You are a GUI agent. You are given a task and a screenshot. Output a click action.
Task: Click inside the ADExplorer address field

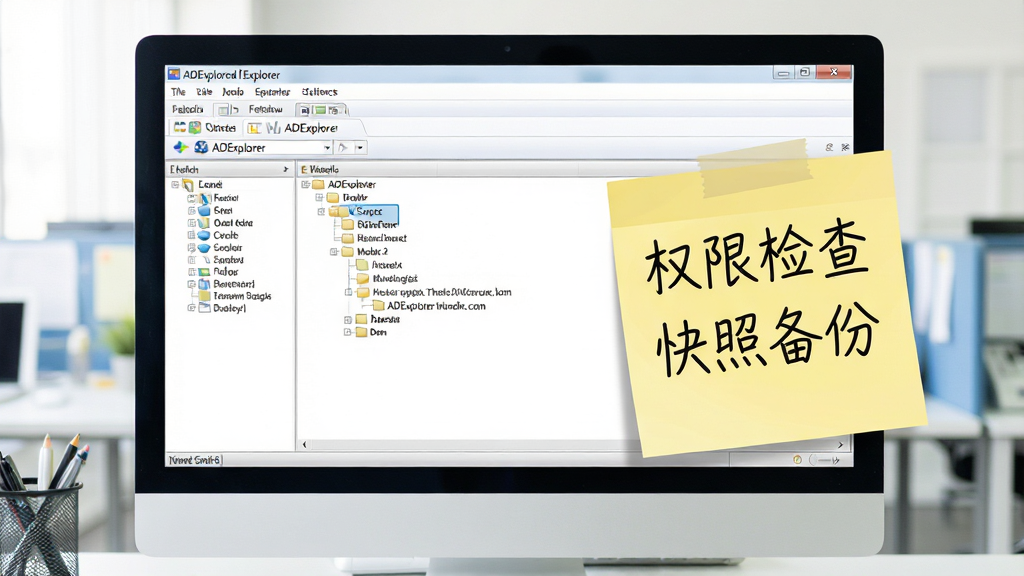click(265, 148)
